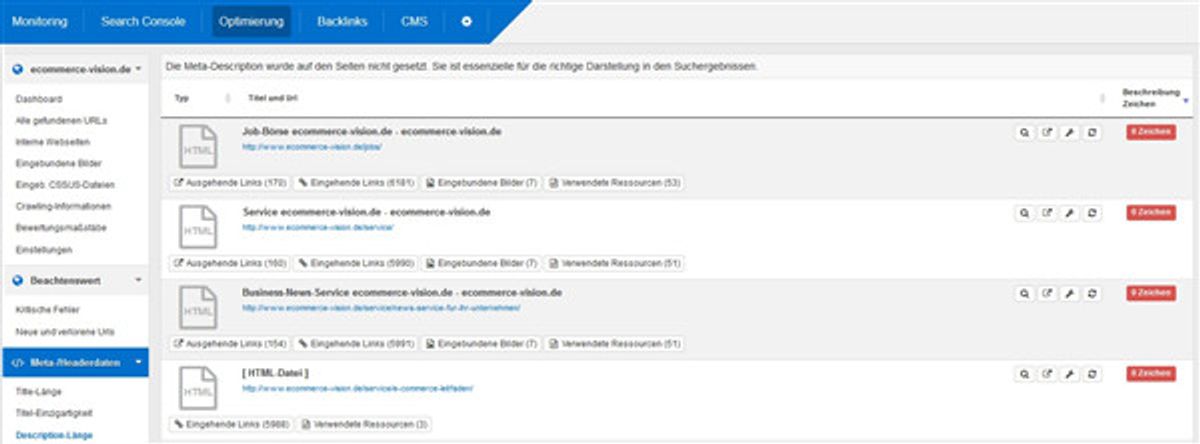1200x444 pixels.
Task: Click magnifier icon in Service row
Action: (x=1024, y=213)
